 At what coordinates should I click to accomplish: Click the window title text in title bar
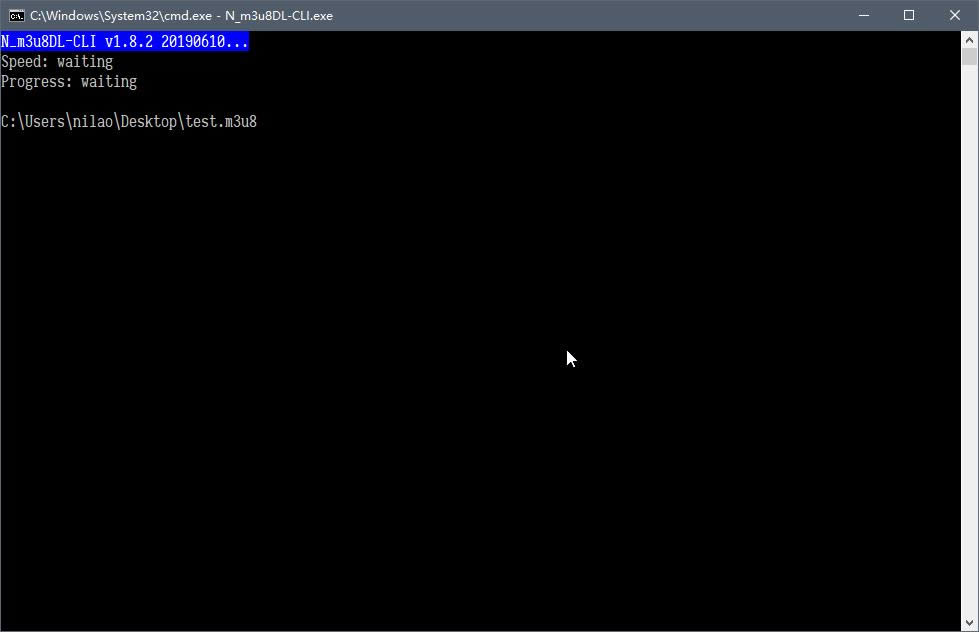pyautogui.click(x=182, y=16)
